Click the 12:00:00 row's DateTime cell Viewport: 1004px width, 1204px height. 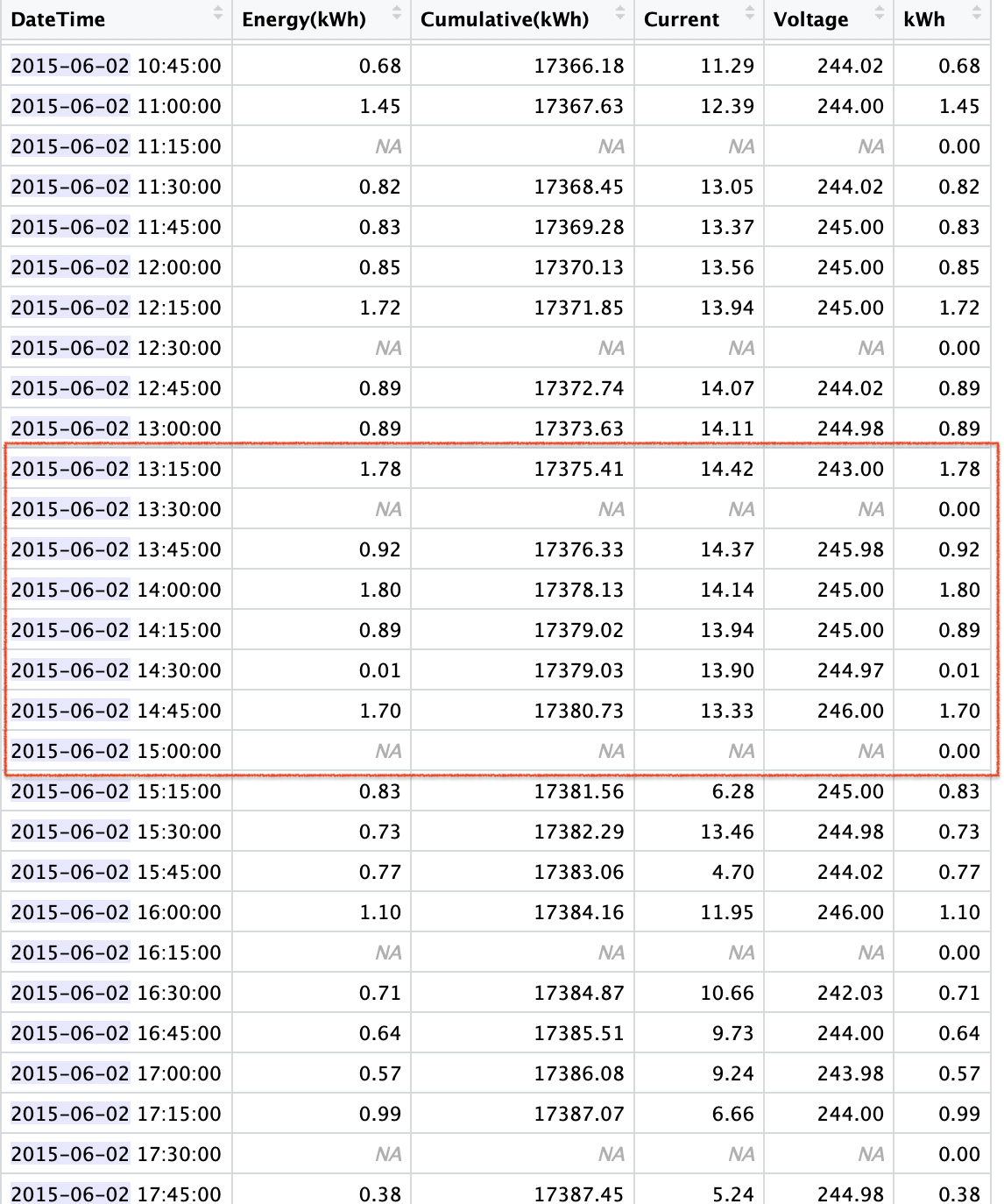pyautogui.click(x=116, y=267)
